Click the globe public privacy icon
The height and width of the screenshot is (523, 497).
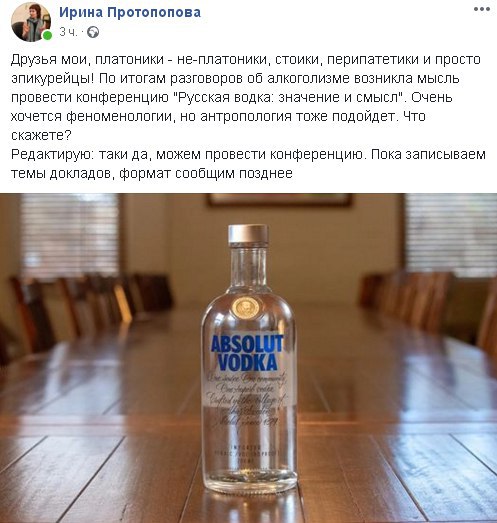pyautogui.click(x=93, y=32)
